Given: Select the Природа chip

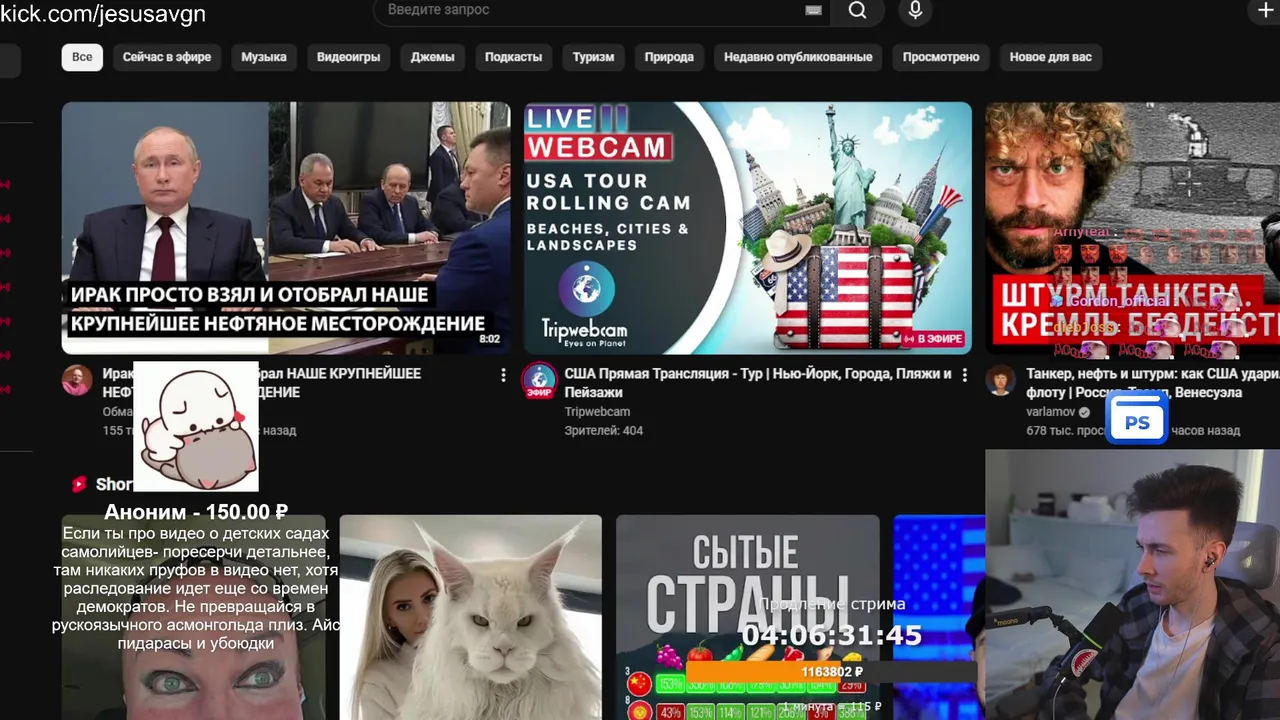Looking at the screenshot, I should 669,57.
